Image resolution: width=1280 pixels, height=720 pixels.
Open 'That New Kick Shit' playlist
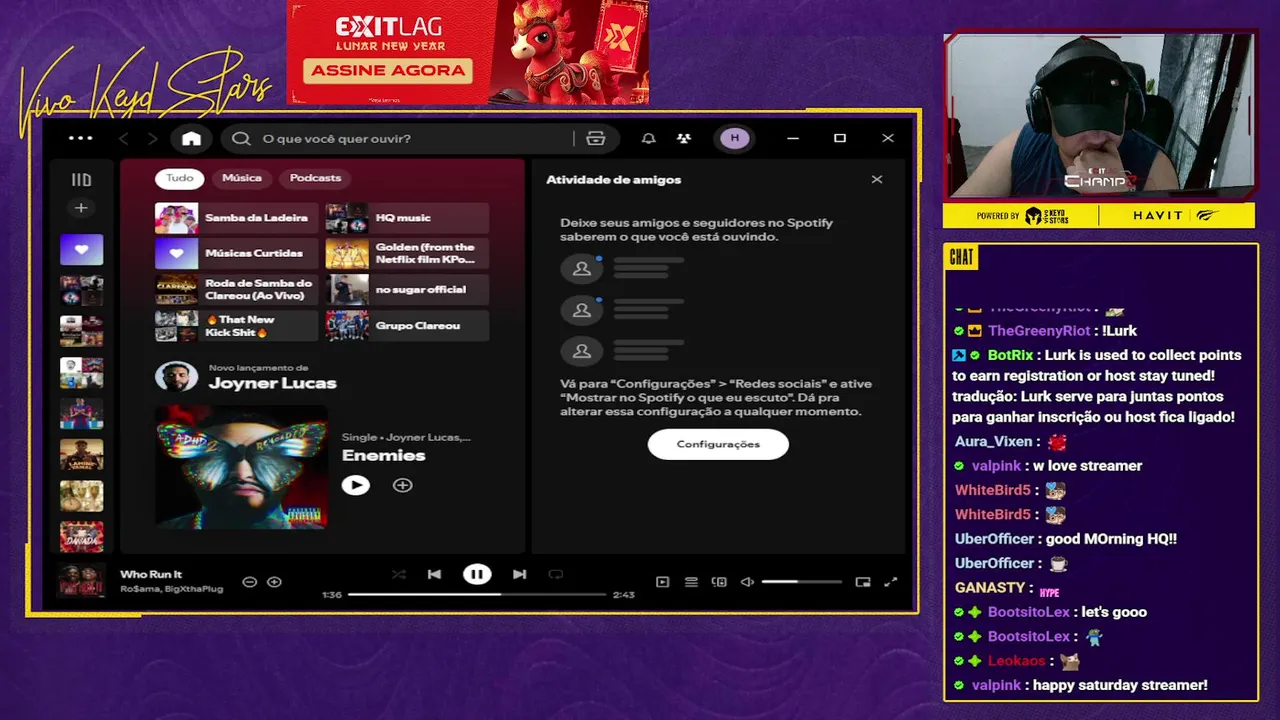[236, 326]
